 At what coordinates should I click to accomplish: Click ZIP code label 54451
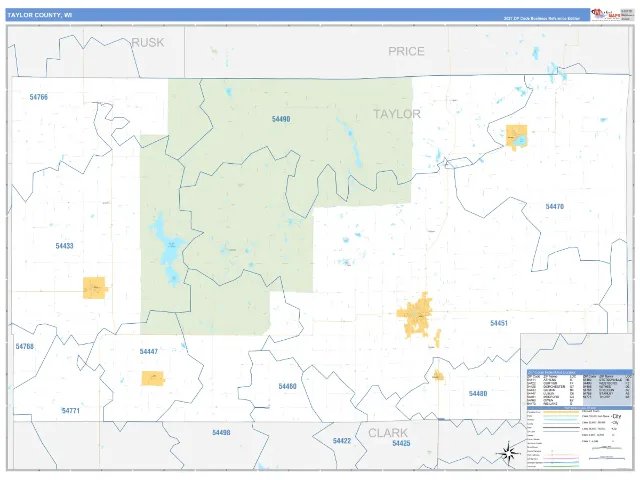pos(499,323)
